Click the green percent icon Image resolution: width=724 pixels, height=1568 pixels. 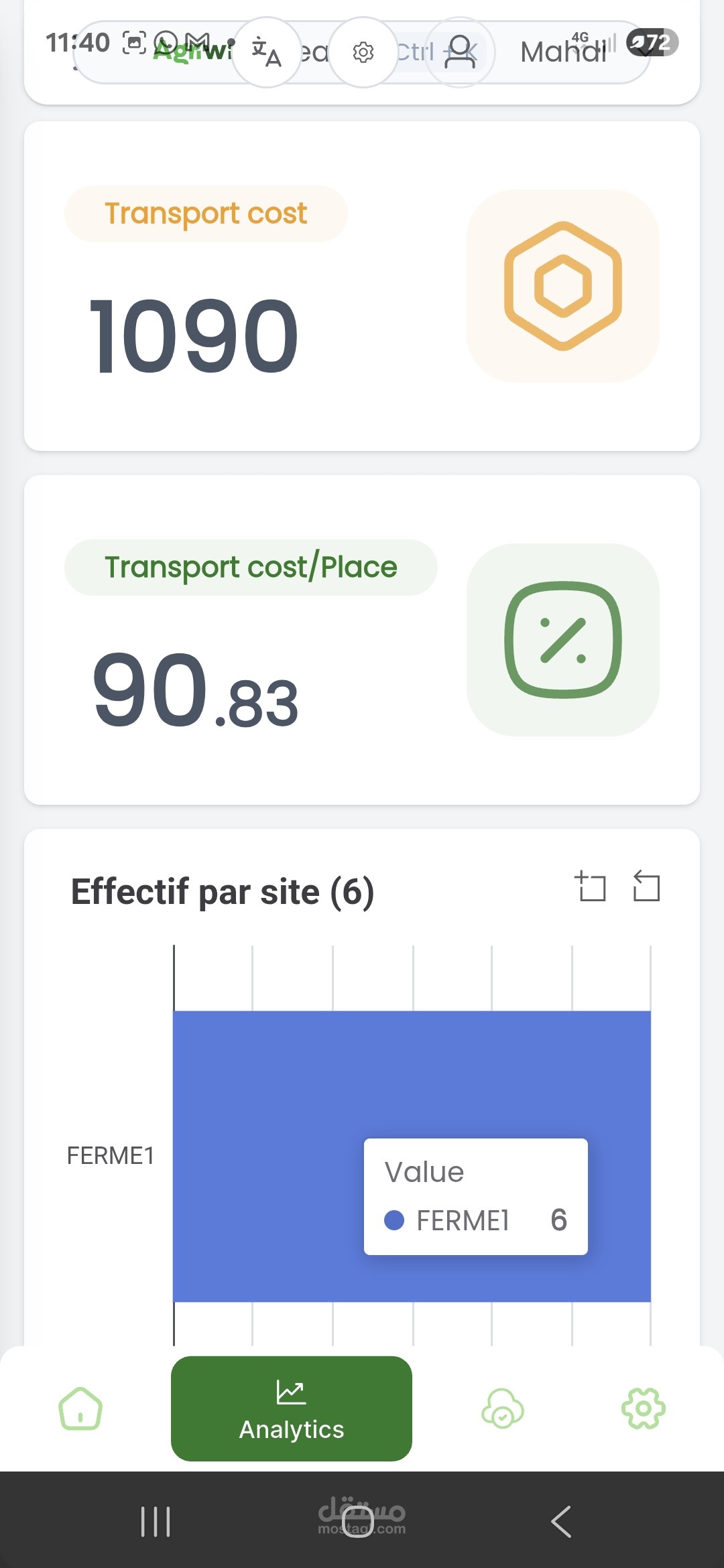click(x=563, y=640)
